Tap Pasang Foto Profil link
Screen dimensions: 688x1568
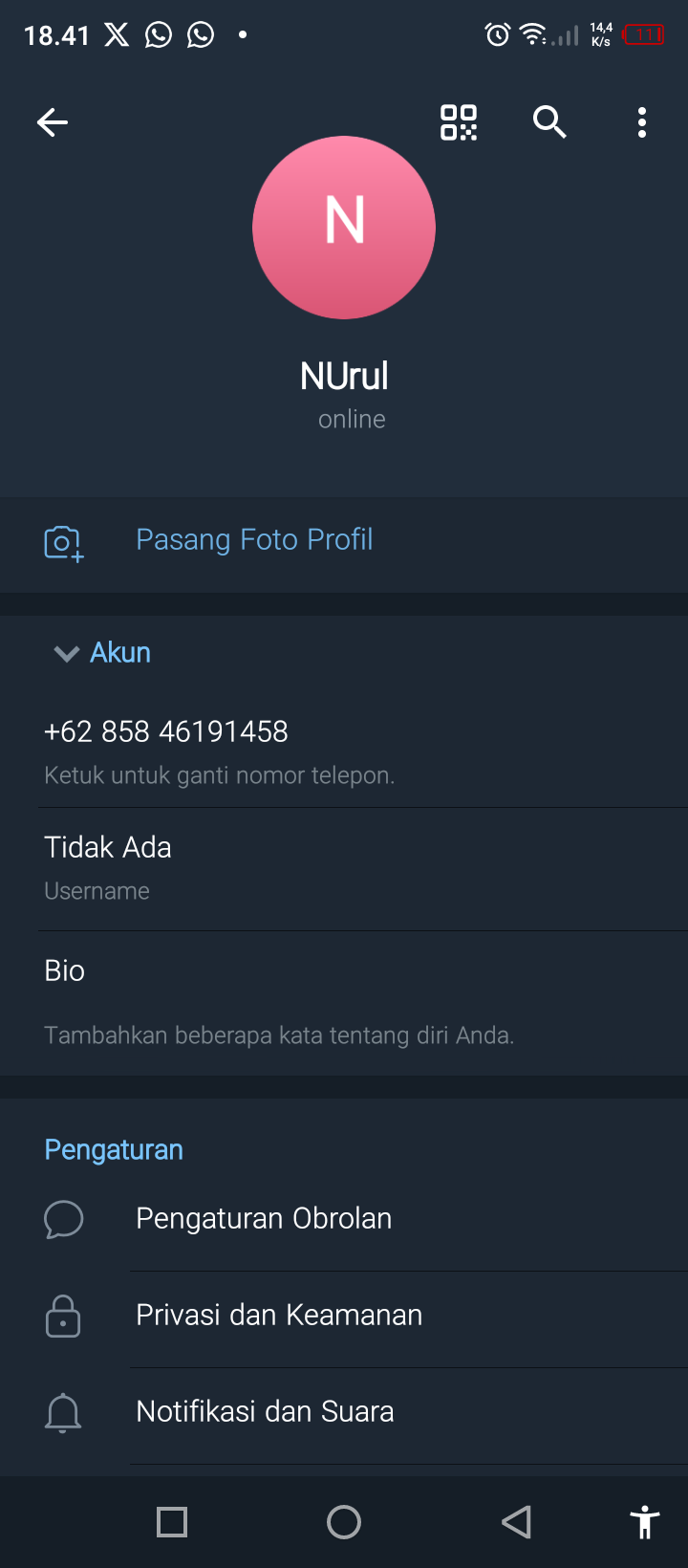coord(254,540)
